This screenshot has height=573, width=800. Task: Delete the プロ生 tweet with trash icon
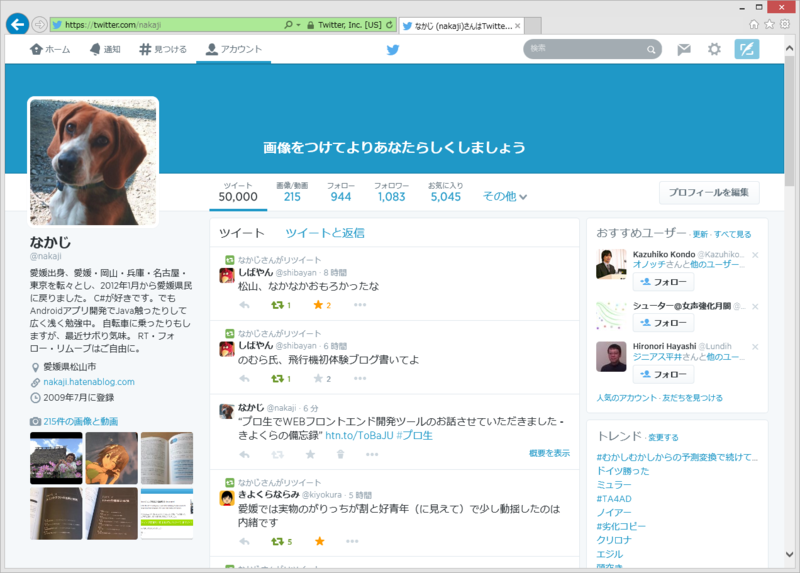coord(340,454)
